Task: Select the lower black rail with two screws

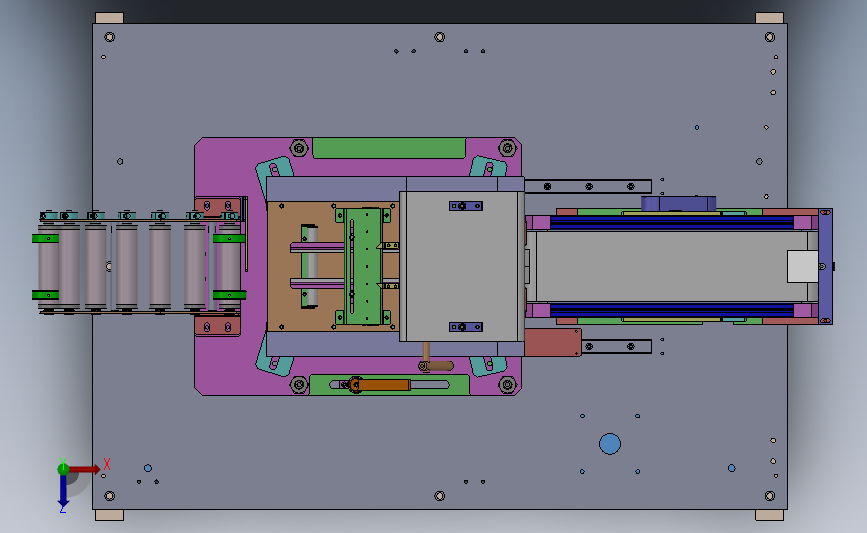Action: tap(616, 347)
